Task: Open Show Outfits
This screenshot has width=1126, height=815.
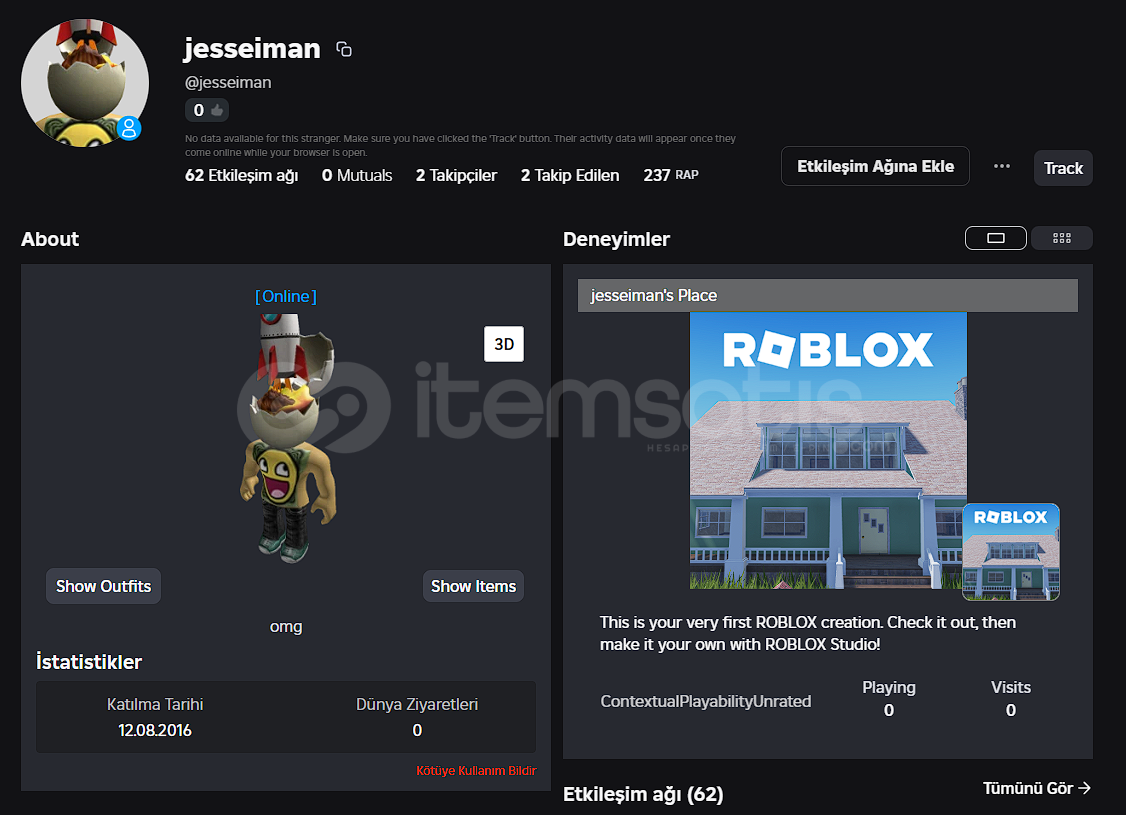Action: coord(103,586)
